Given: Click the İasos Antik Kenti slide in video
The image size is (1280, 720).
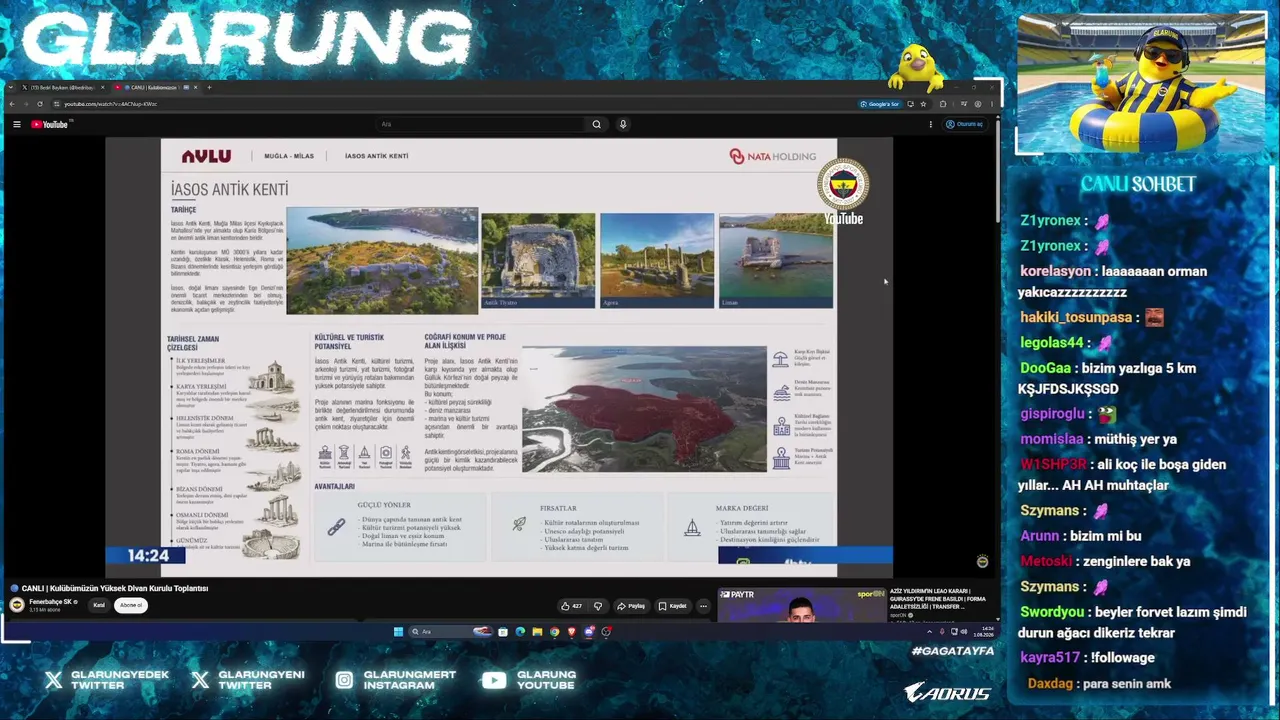Looking at the screenshot, I should click(x=499, y=357).
